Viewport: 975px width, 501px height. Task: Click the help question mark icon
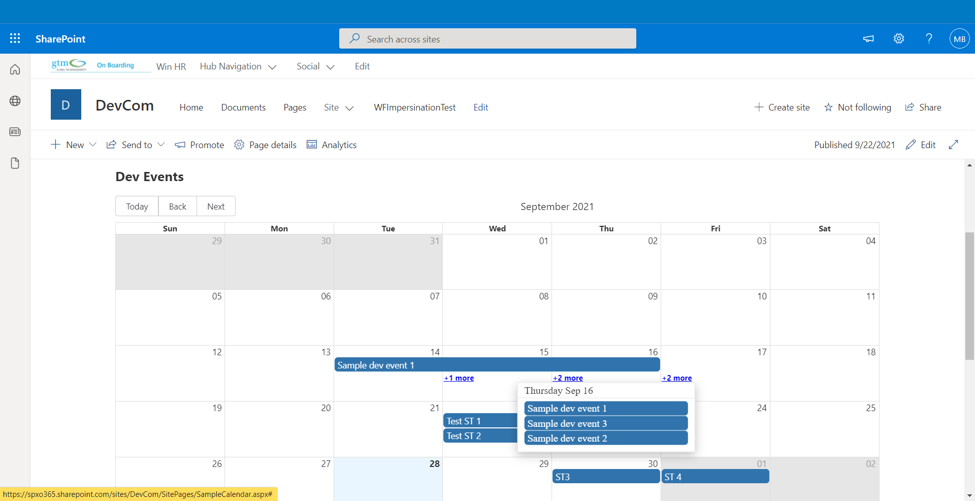928,39
